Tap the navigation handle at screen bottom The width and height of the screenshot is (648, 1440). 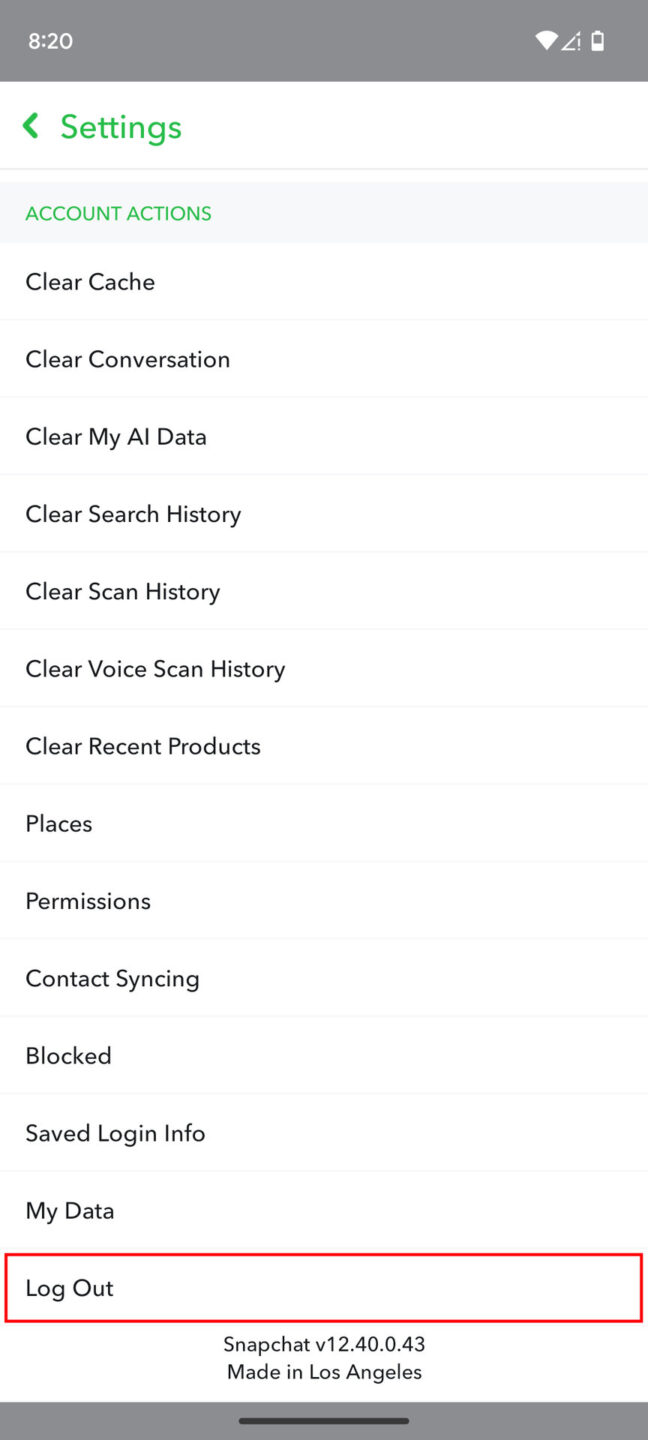click(324, 1419)
